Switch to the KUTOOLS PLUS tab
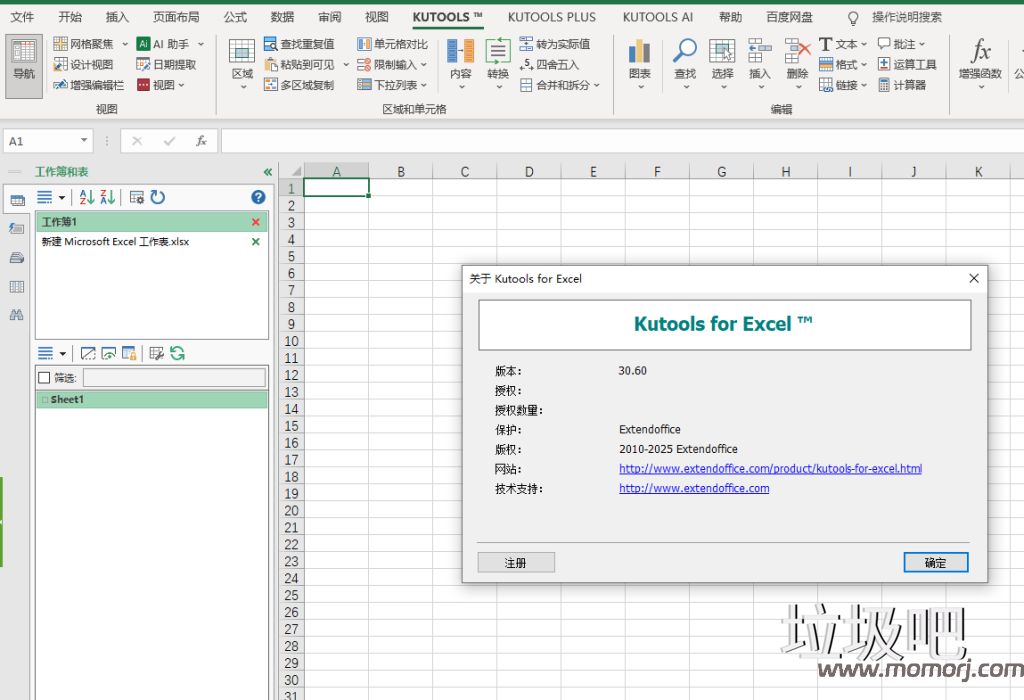Image resolution: width=1024 pixels, height=700 pixels. (551, 17)
